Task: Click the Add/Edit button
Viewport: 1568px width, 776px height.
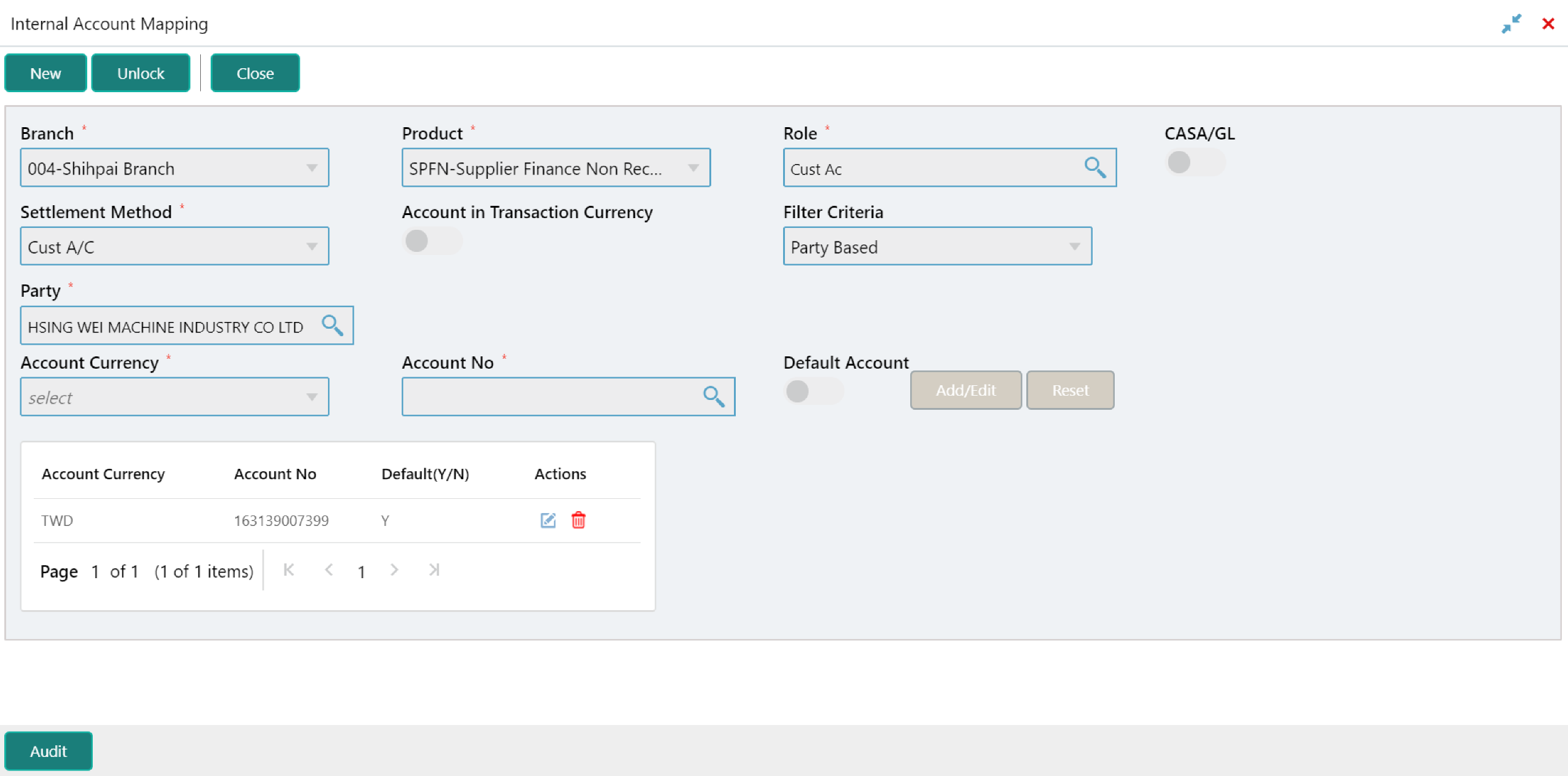Action: pos(965,390)
